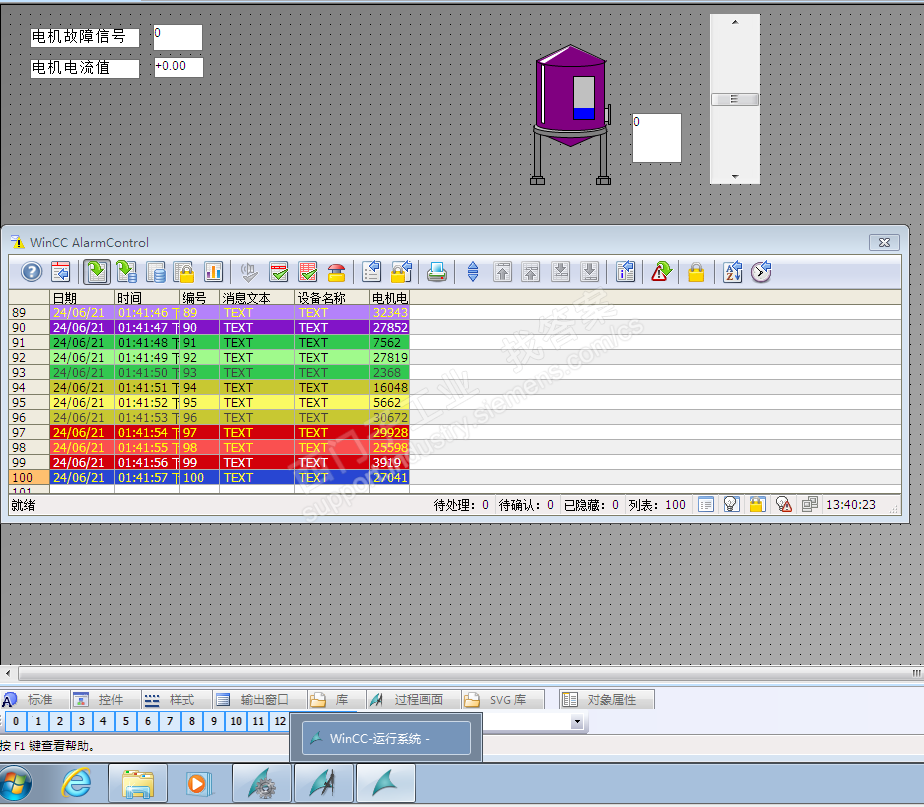Click the purple tank graphic
Image resolution: width=924 pixels, height=807 pixels.
coord(570,115)
